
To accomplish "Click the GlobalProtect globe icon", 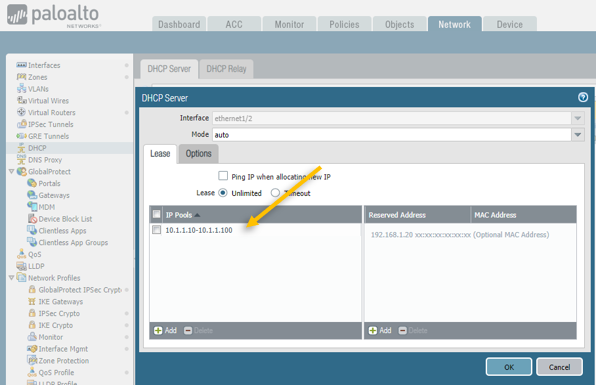I will point(22,171).
